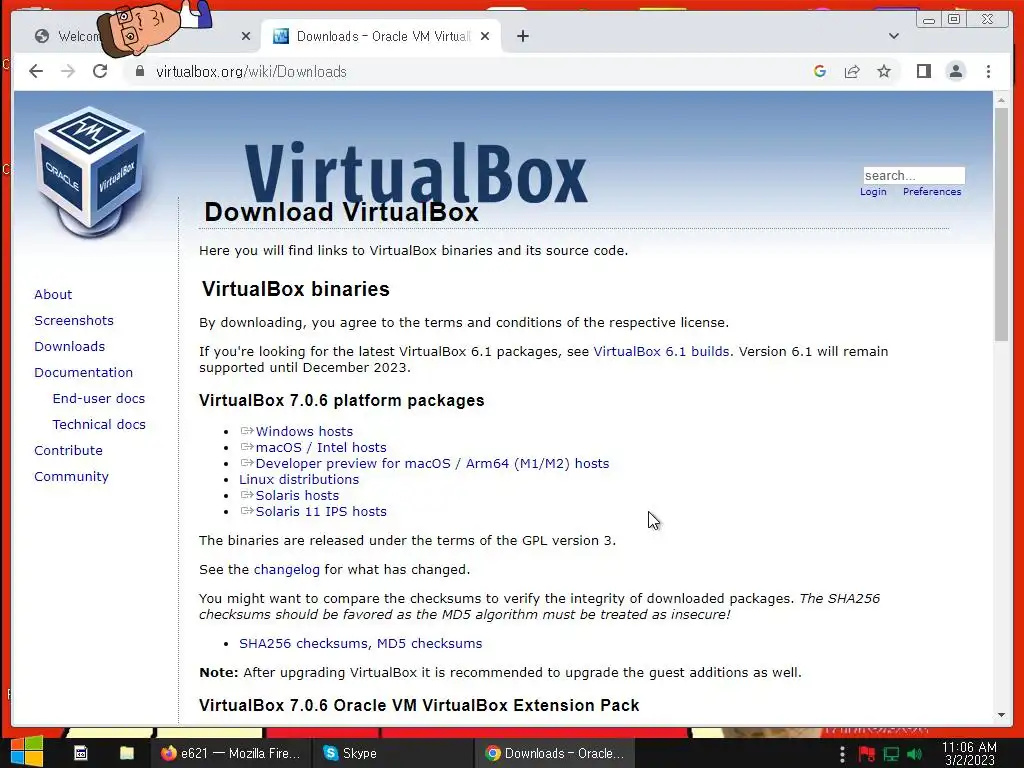Click the VirtualBox cube logo
The height and width of the screenshot is (768, 1024).
click(89, 171)
